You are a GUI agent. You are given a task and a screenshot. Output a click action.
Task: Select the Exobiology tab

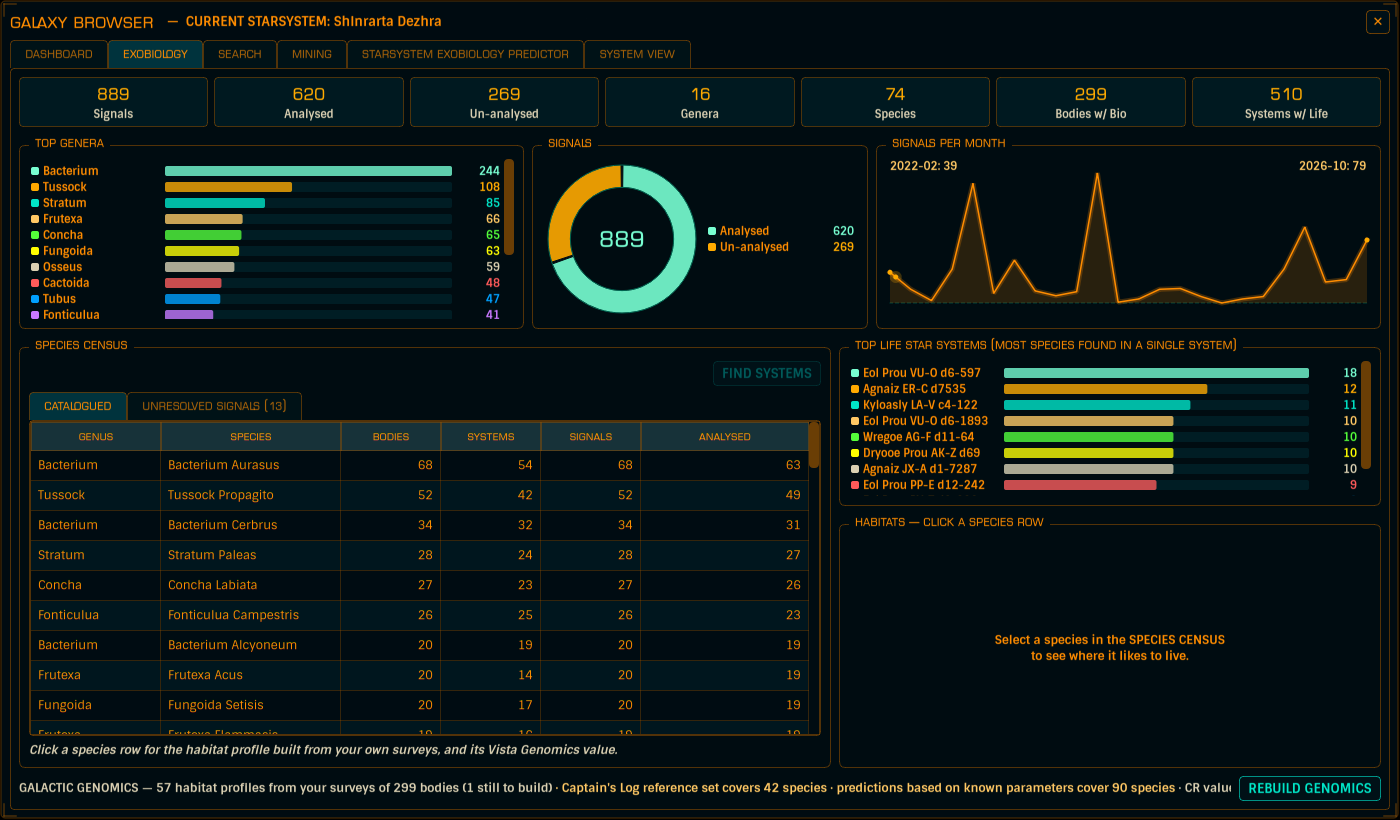point(155,54)
